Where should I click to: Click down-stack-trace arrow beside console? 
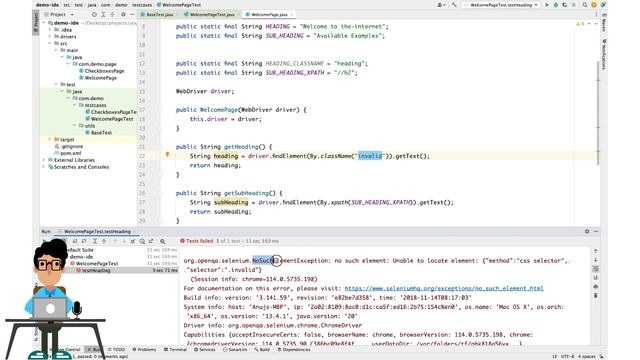point(596,260)
